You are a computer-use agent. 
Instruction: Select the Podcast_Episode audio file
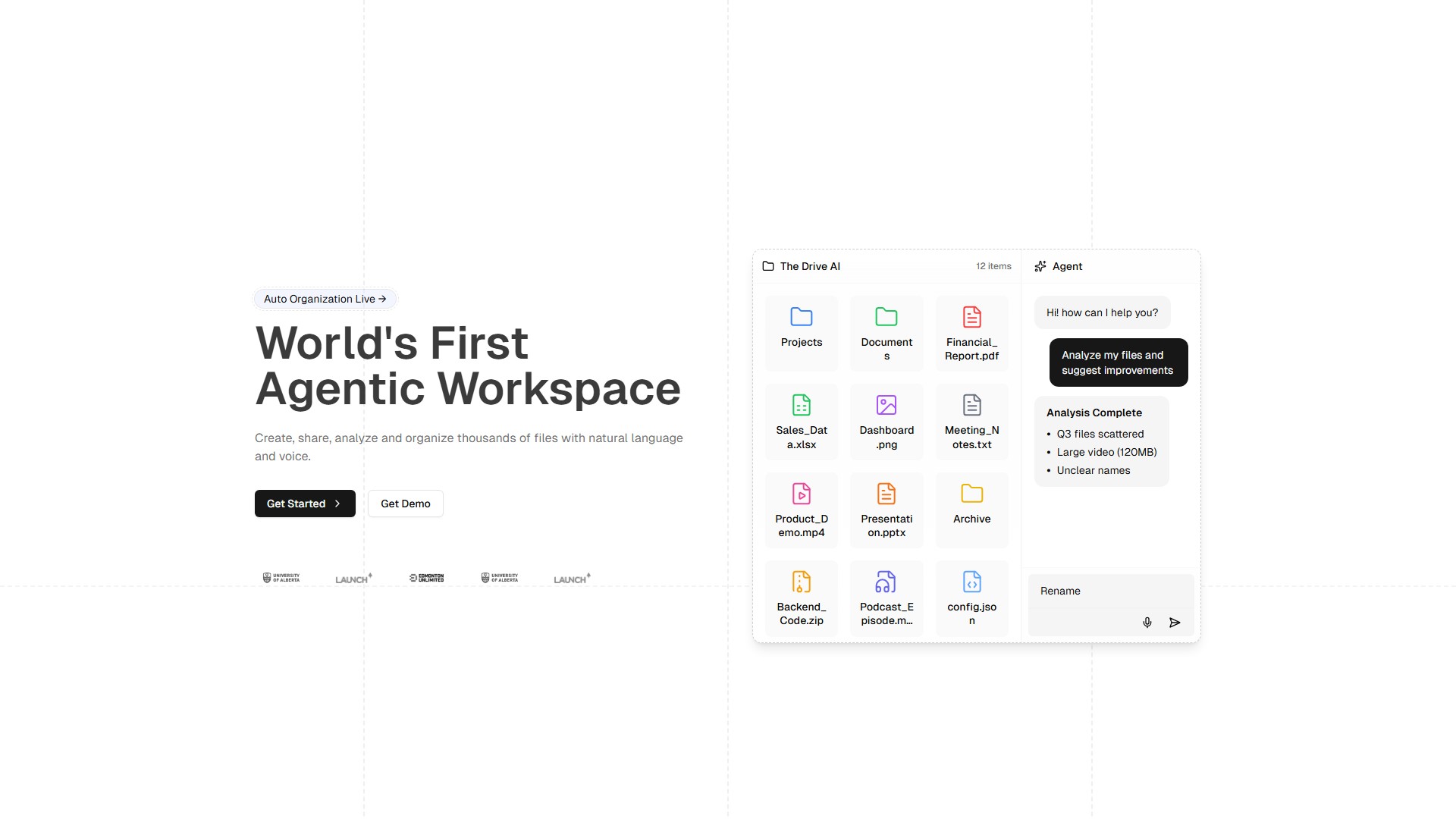[x=886, y=582]
